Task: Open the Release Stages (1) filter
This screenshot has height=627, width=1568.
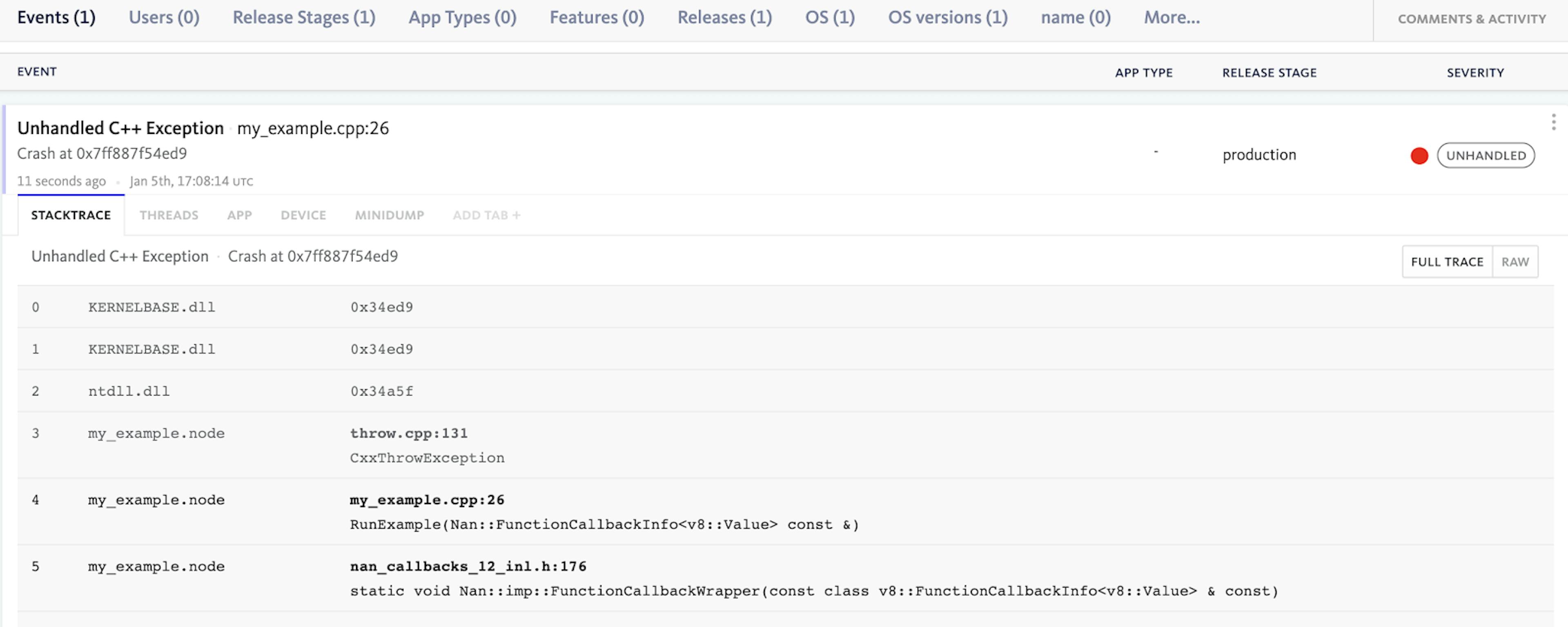Action: pyautogui.click(x=304, y=17)
